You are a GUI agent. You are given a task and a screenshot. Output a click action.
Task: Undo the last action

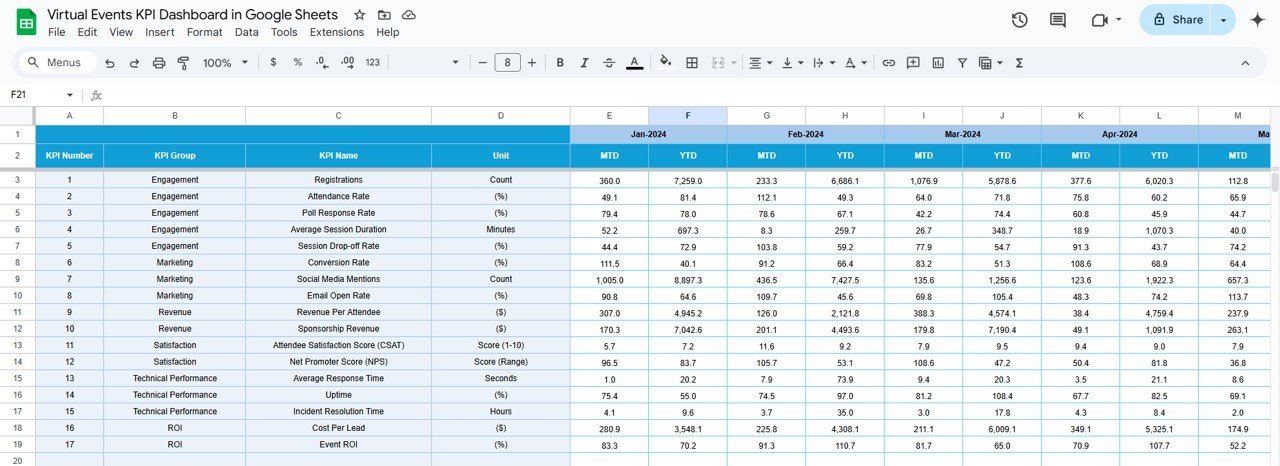pyautogui.click(x=108, y=62)
